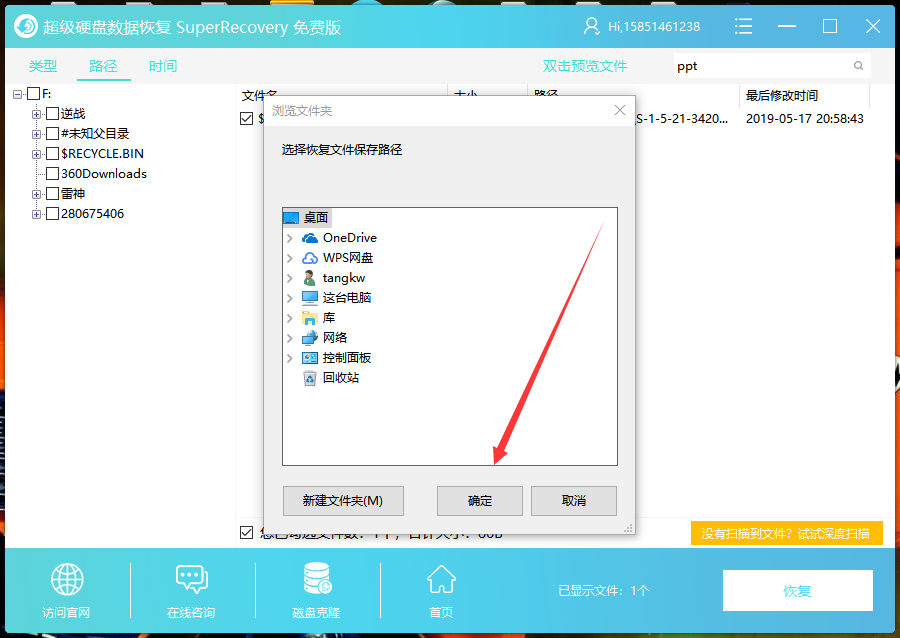900x638 pixels.
Task: Open the user account icon
Action: [591, 26]
